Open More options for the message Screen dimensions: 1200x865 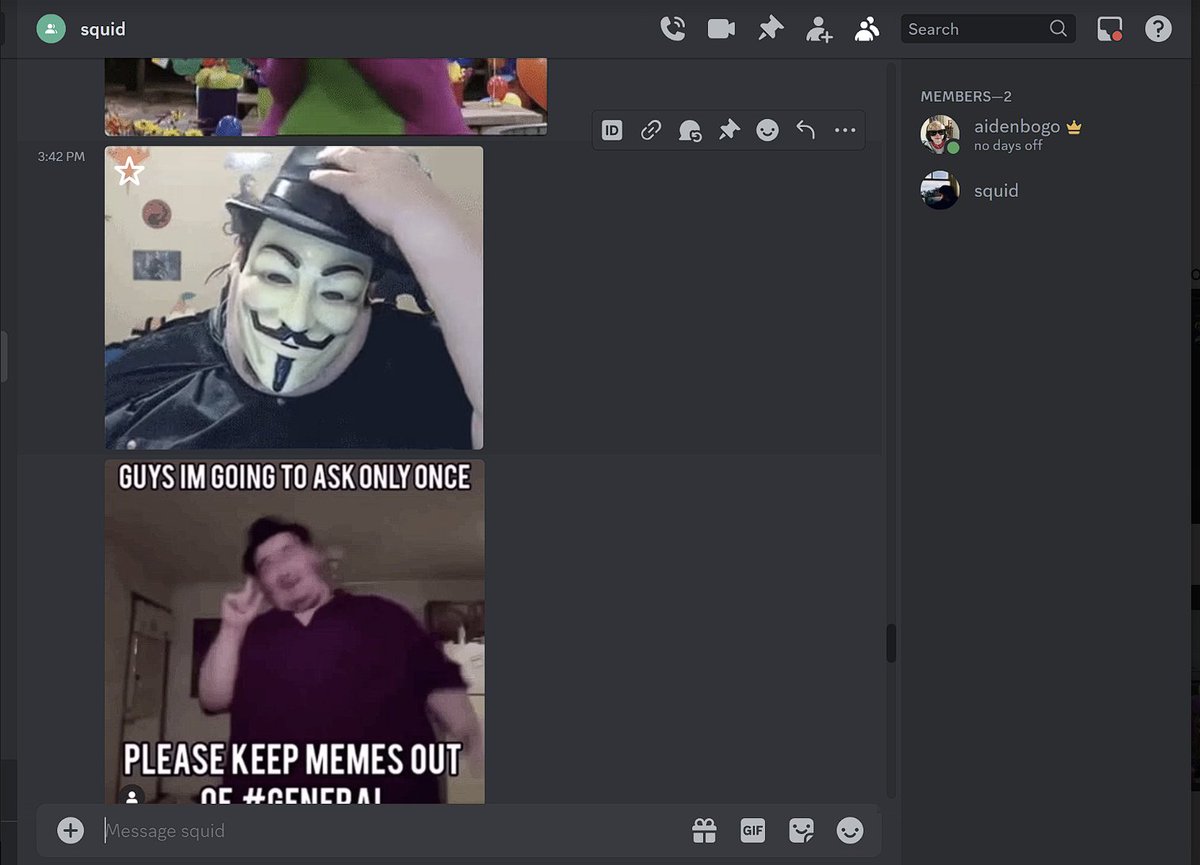(x=845, y=130)
